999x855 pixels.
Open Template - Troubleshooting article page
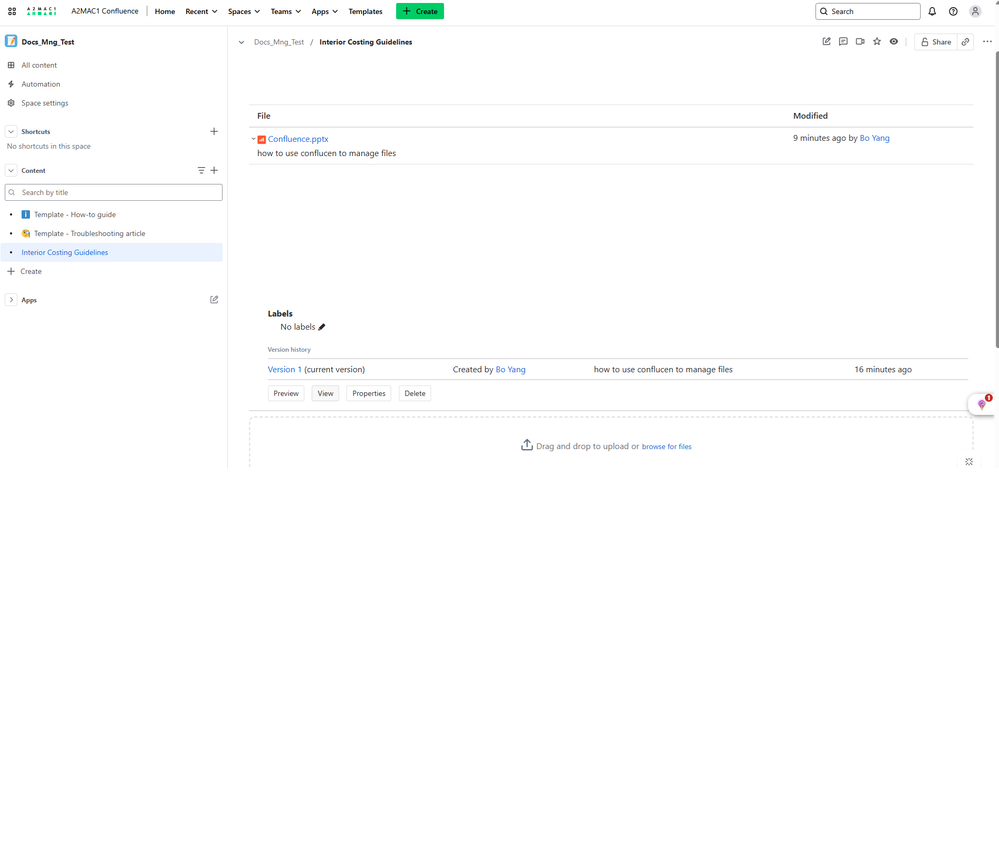89,234
